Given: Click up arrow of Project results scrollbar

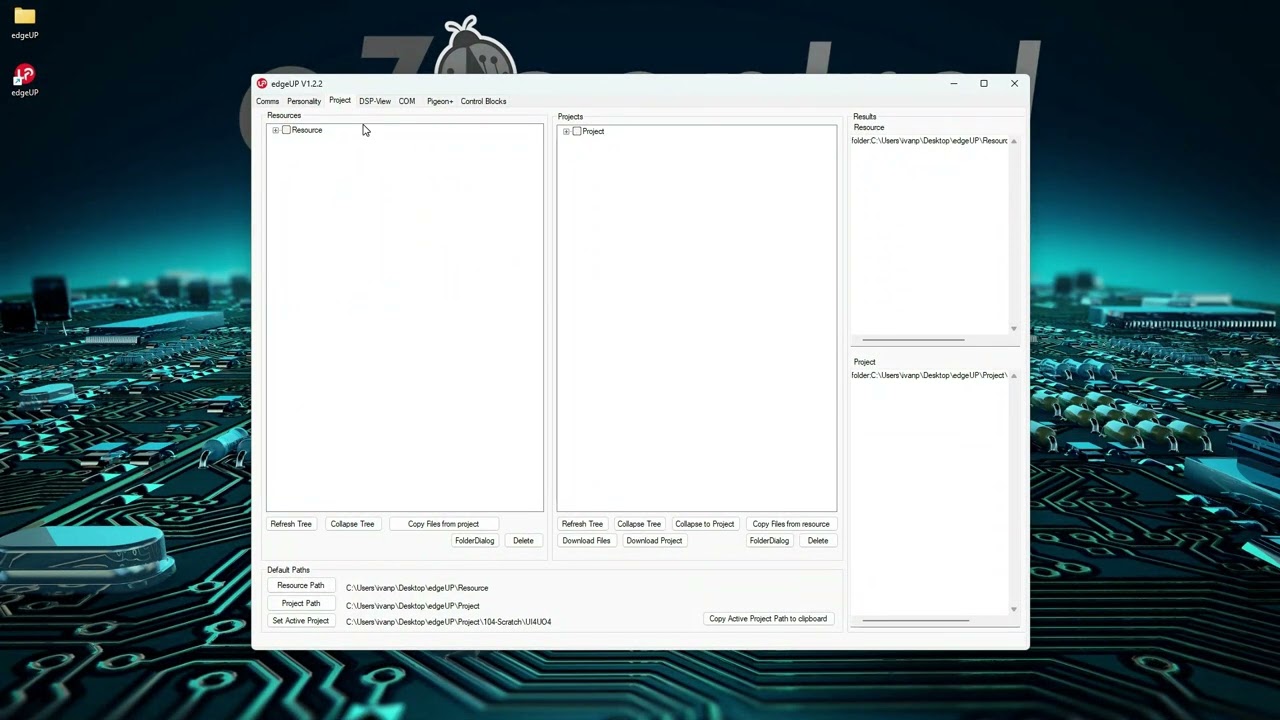Looking at the screenshot, I should [x=1014, y=376].
